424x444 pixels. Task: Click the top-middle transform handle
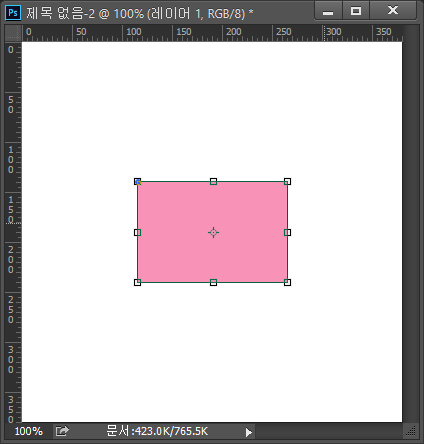pos(213,181)
